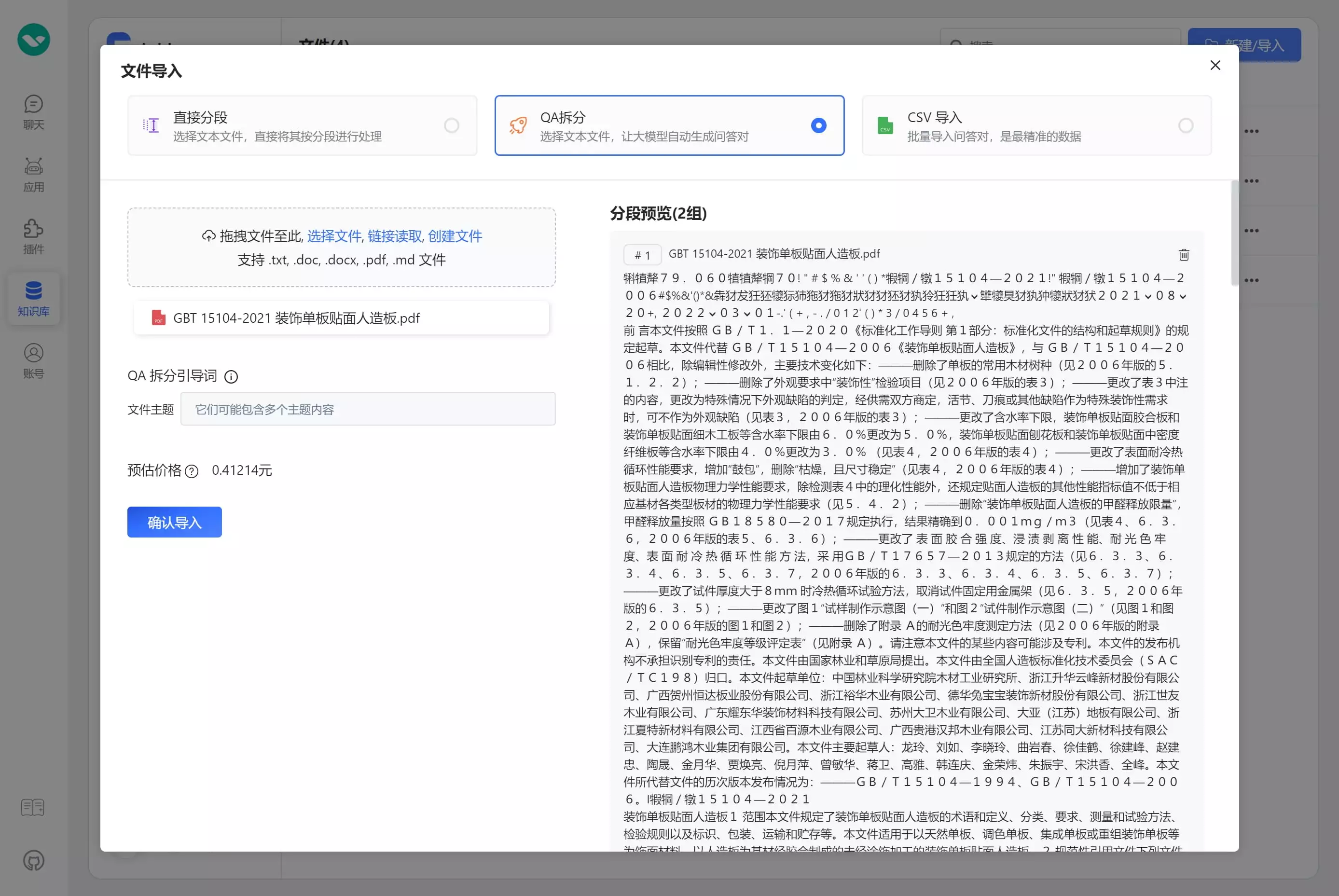The image size is (1339, 896).
Task: Open the second row's three-dot menu
Action: (1252, 181)
